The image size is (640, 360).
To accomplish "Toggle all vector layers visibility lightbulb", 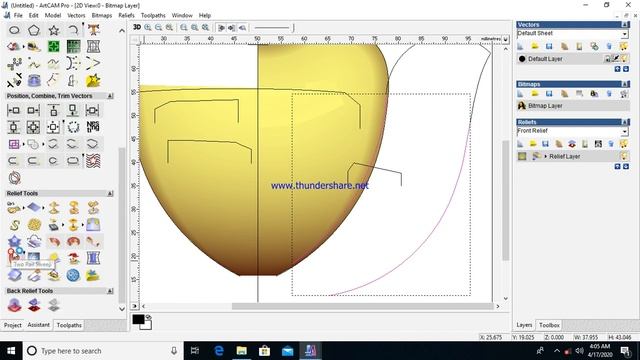I will (x=624, y=47).
